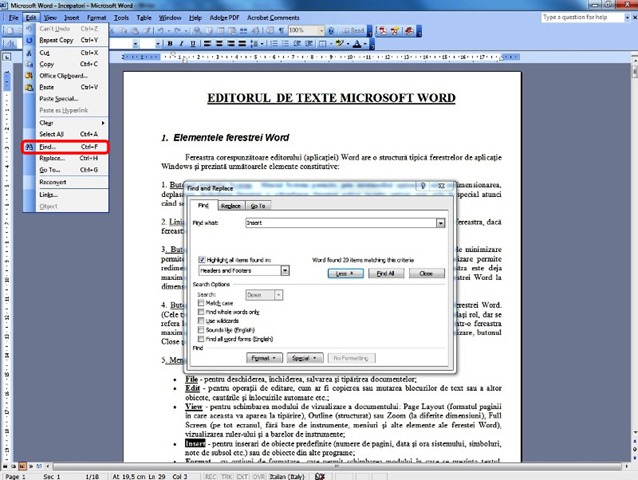Open the Special button dropdown in dialog
This screenshot has height=480, width=638.
[x=305, y=358]
